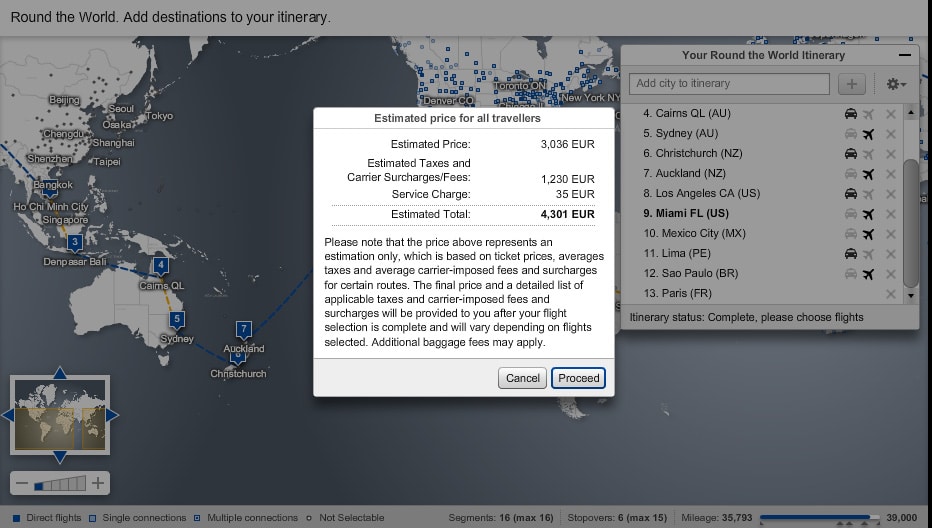Click the Proceed button in price dialog

579,378
